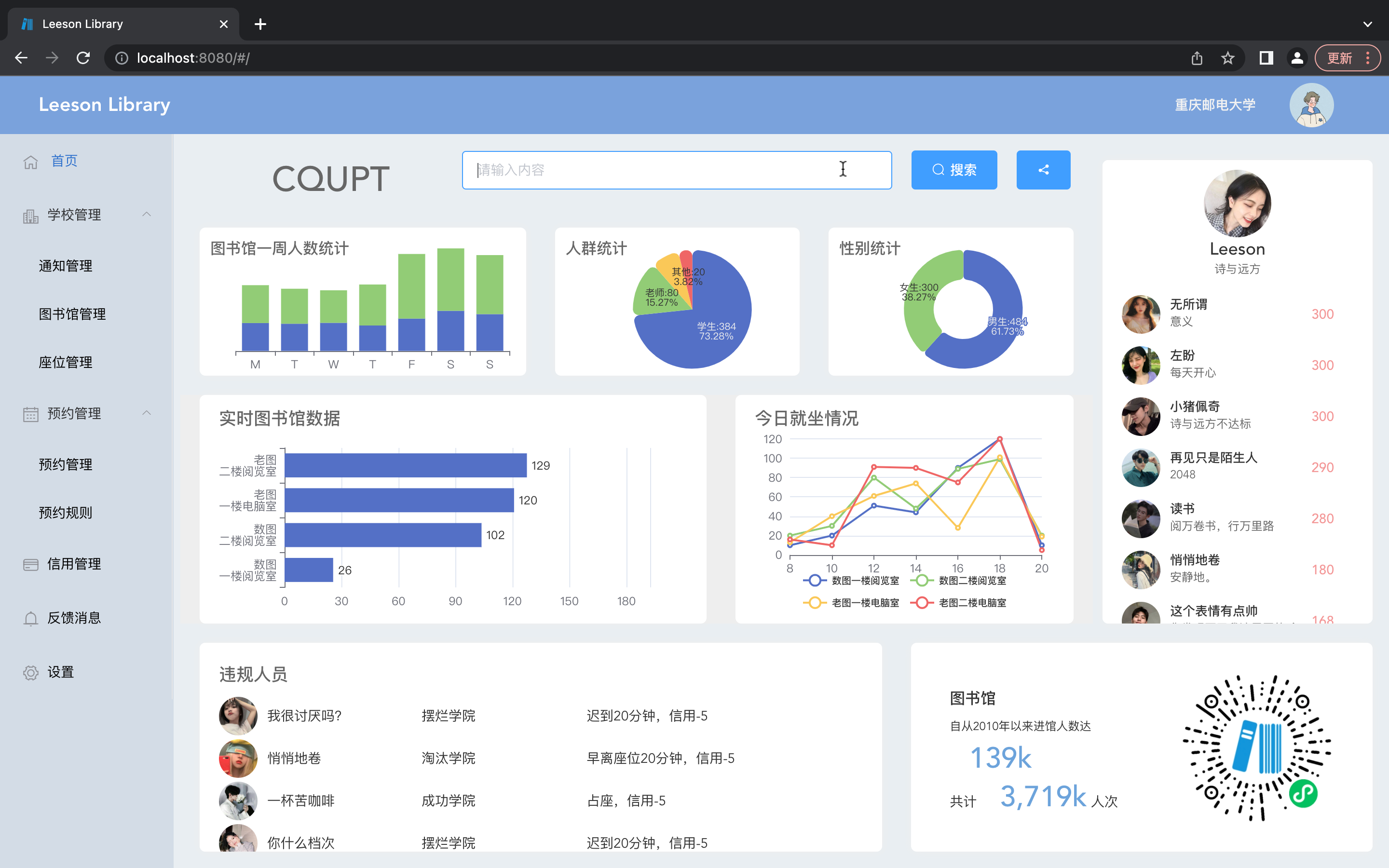Select 通知管理 in the sidebar
1389x868 pixels.
point(65,266)
